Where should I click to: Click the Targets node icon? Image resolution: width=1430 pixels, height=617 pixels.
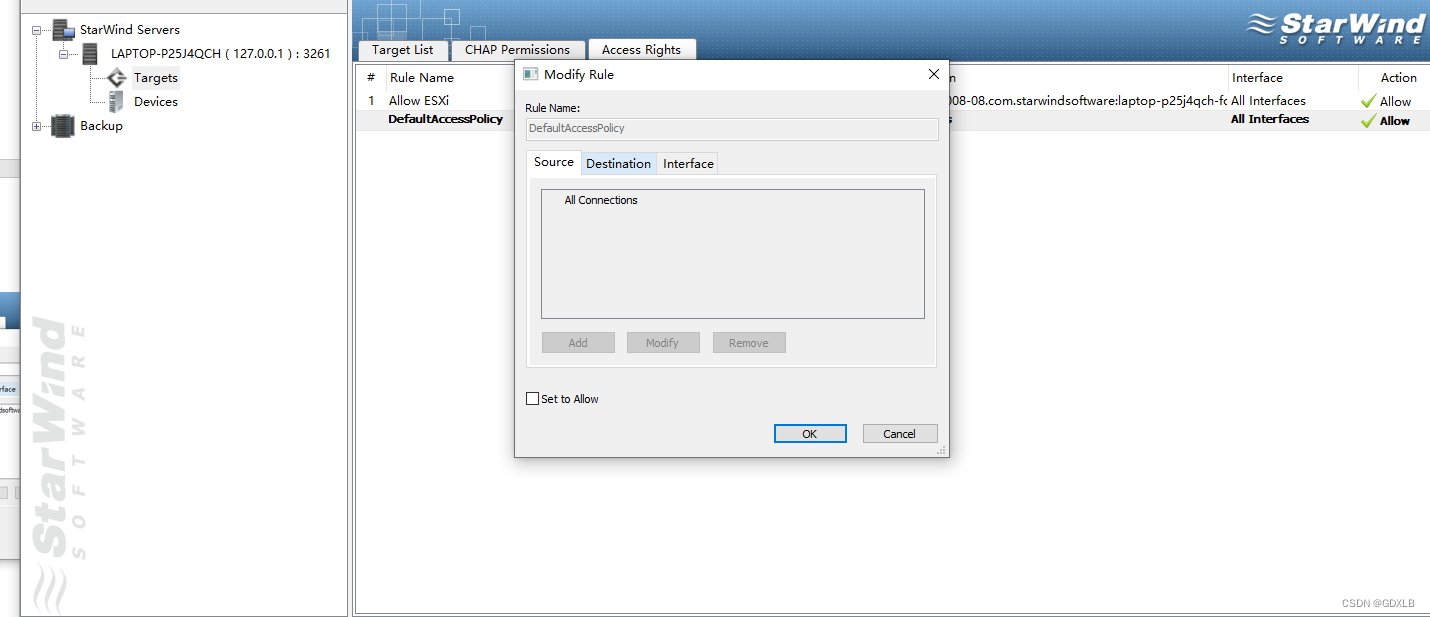tap(117, 77)
